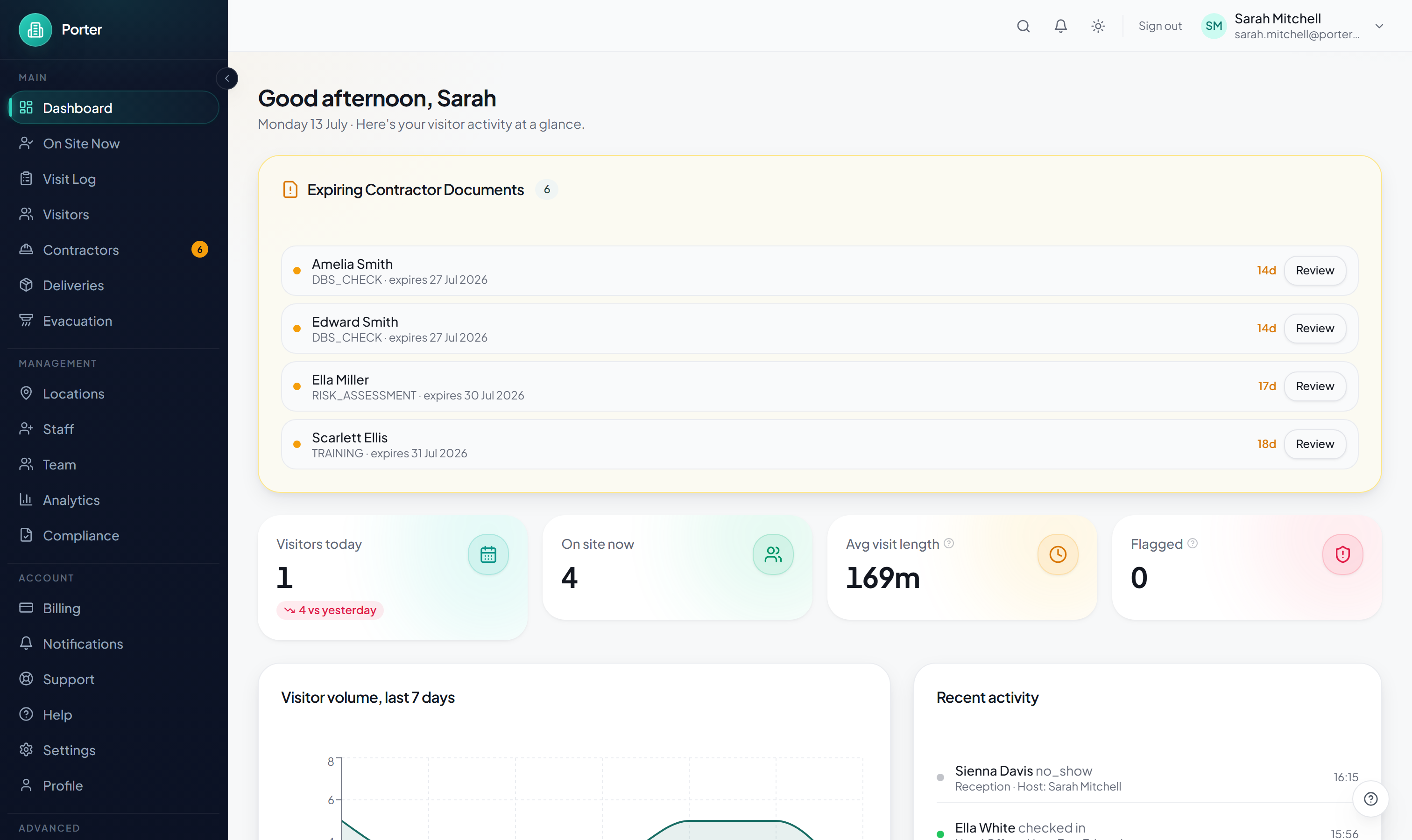Screen dimensions: 1412x840
Task: Click the Sign out link
Action: [x=1159, y=26]
